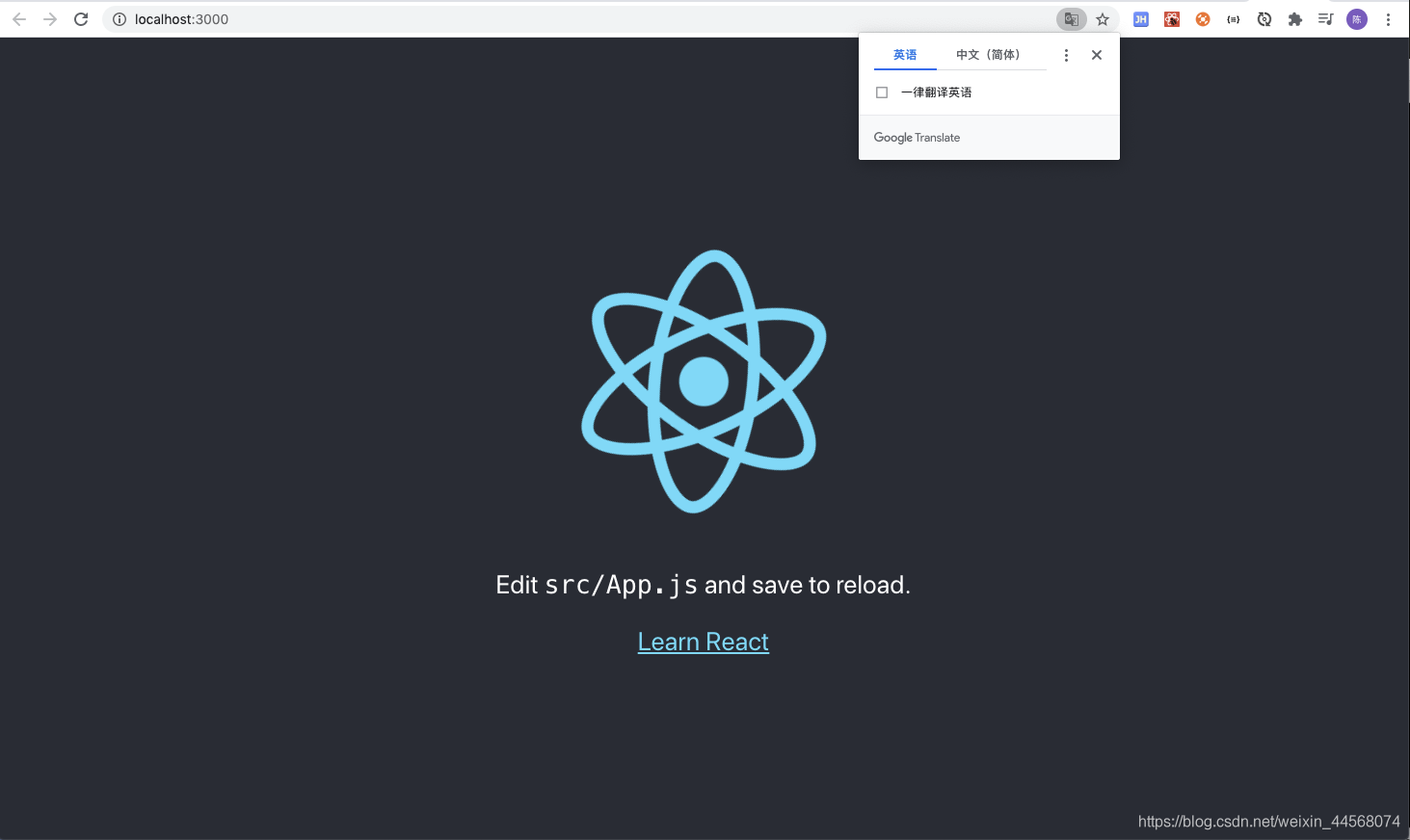Open the orange circular extension icon

point(1203,19)
